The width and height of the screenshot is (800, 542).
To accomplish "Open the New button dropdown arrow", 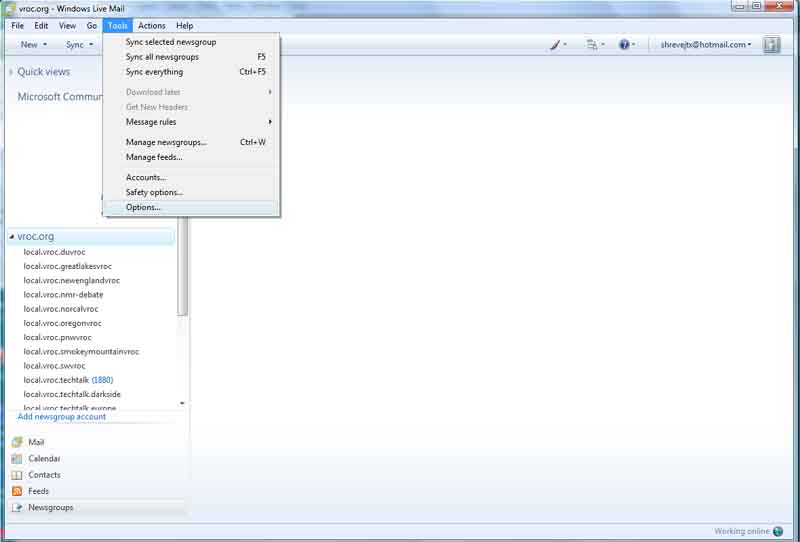I will click(45, 45).
